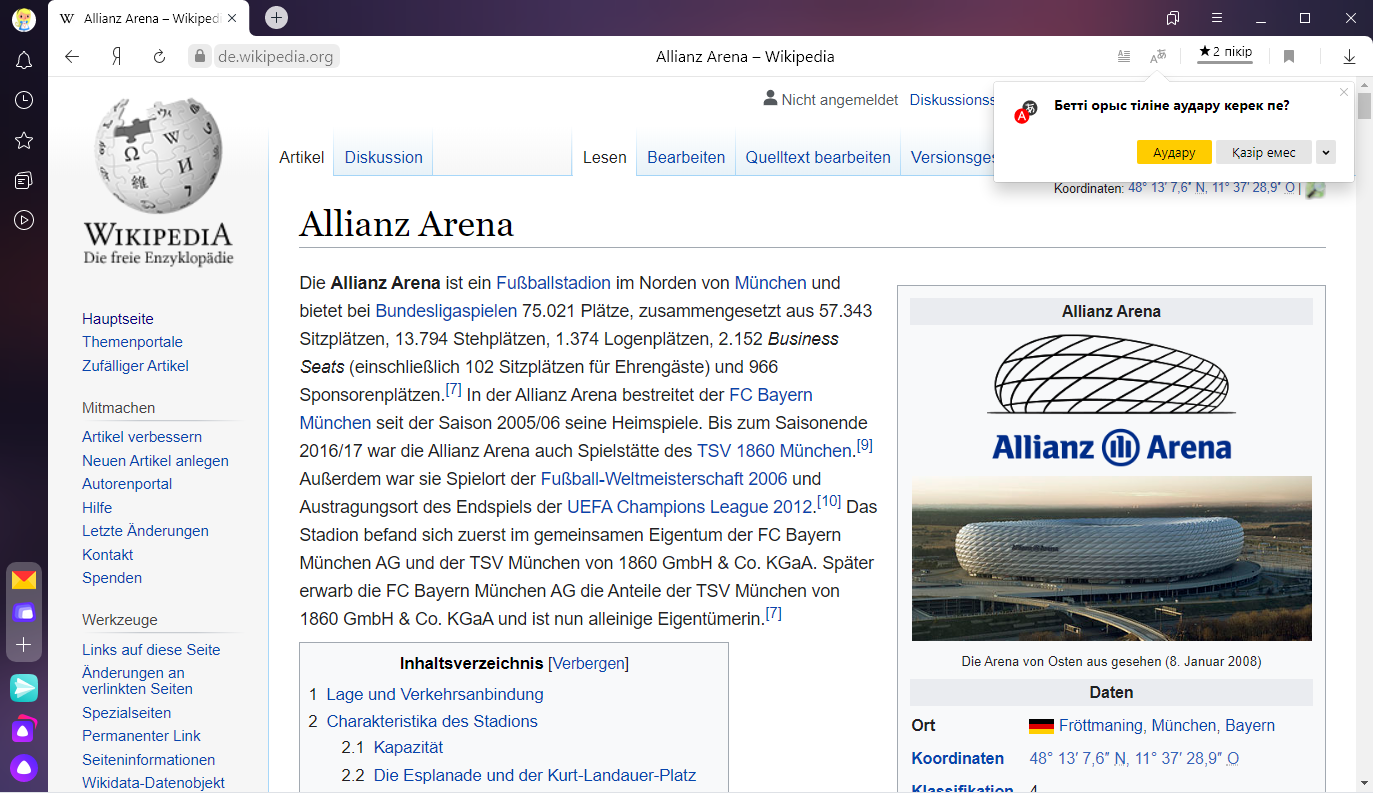Click the address bar de.wikipedia.org
The height and width of the screenshot is (793, 1373).
[x=275, y=57]
